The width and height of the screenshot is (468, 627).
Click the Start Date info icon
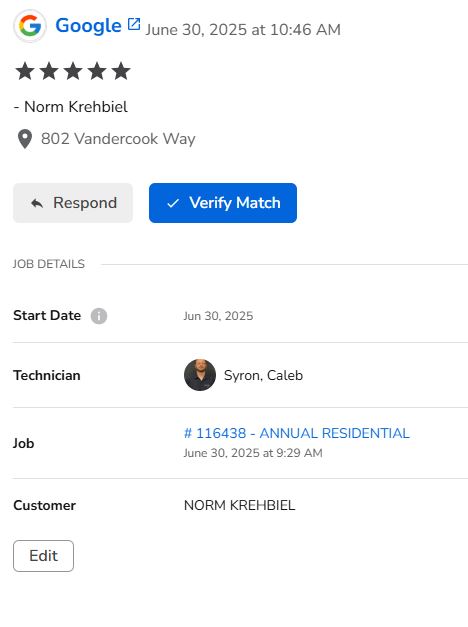(99, 316)
